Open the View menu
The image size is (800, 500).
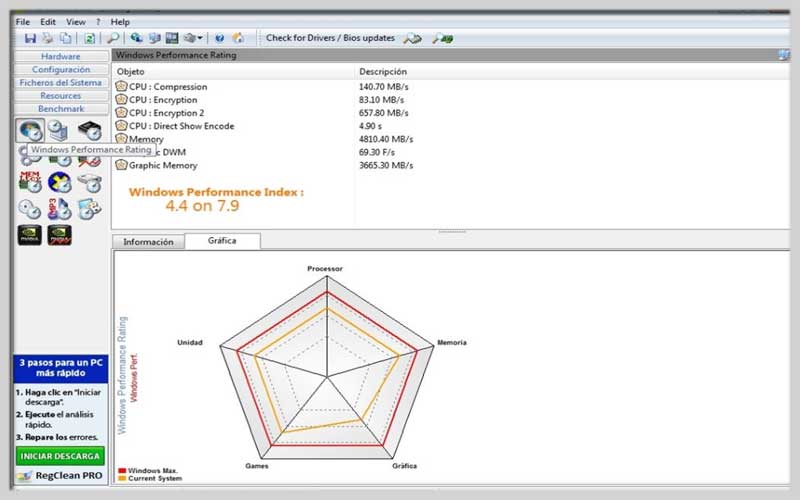pos(76,22)
